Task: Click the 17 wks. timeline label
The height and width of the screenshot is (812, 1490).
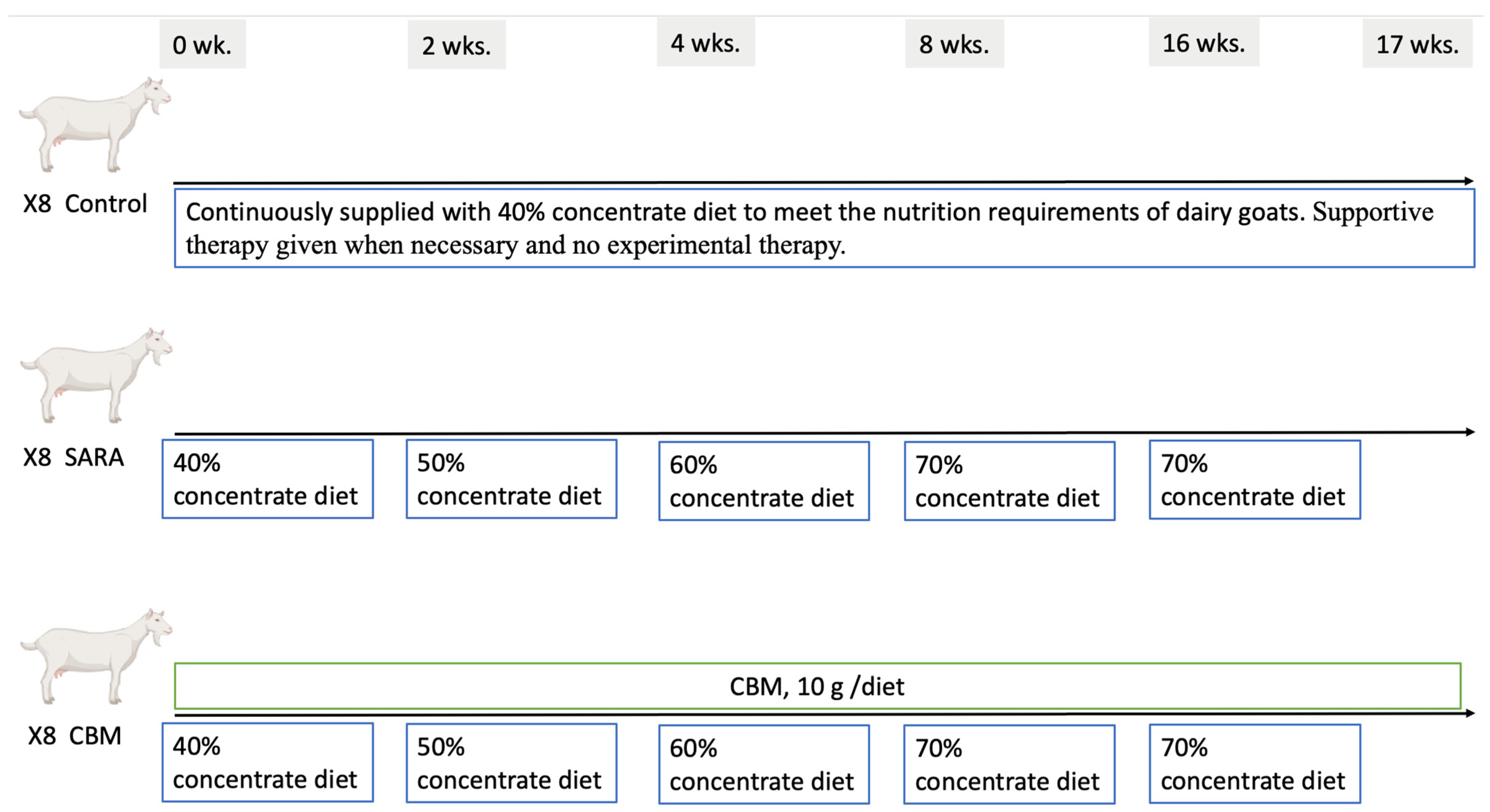Action: pyautogui.click(x=1417, y=44)
